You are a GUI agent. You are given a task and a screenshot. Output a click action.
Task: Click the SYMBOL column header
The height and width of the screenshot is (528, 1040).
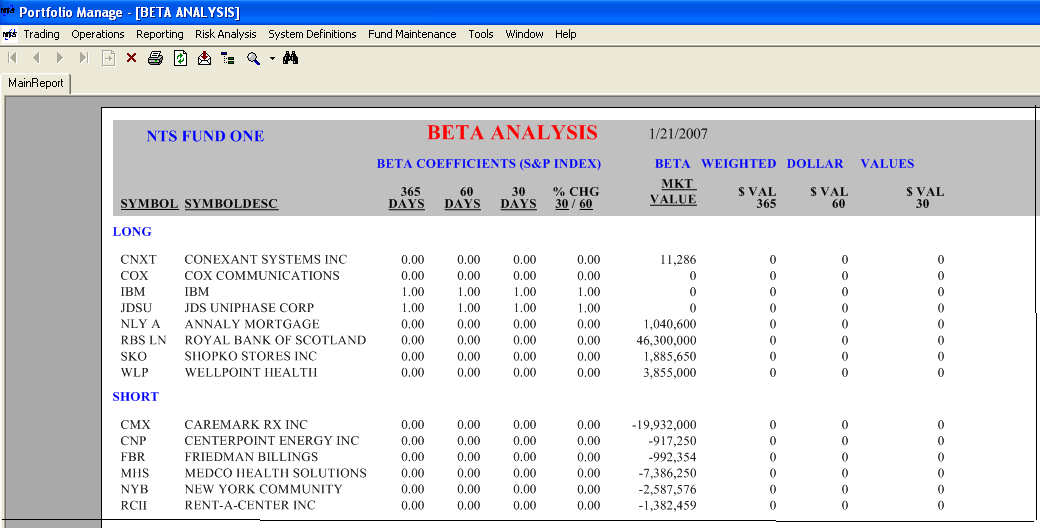[149, 204]
